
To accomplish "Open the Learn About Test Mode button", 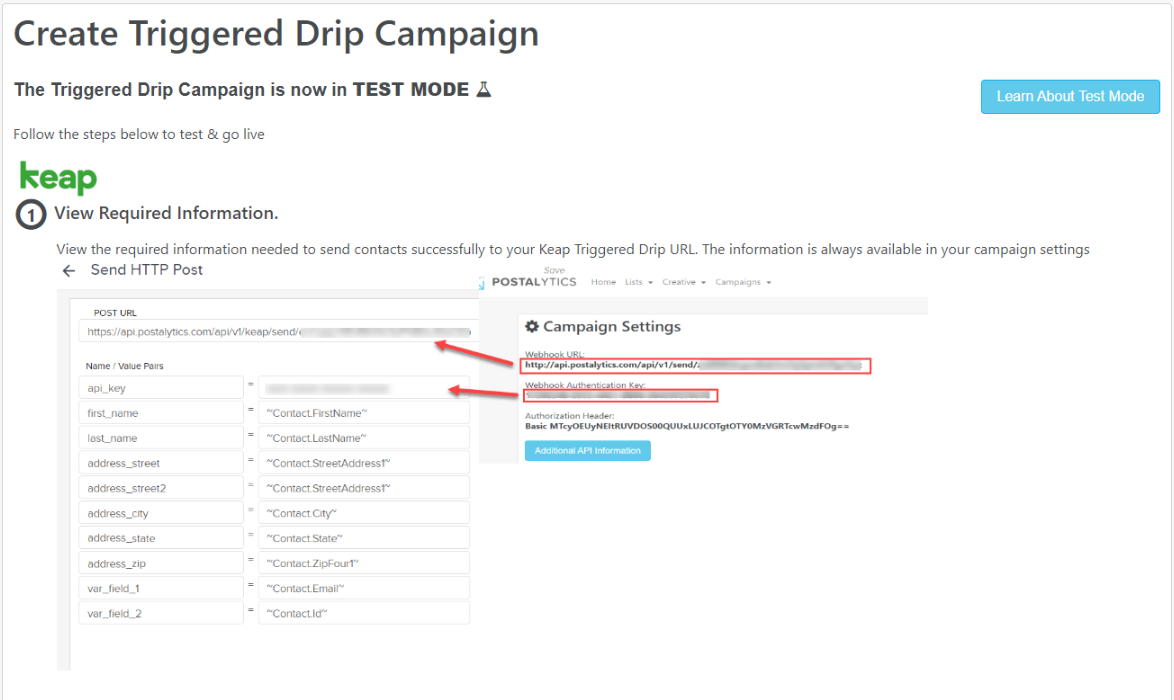I will [1070, 97].
